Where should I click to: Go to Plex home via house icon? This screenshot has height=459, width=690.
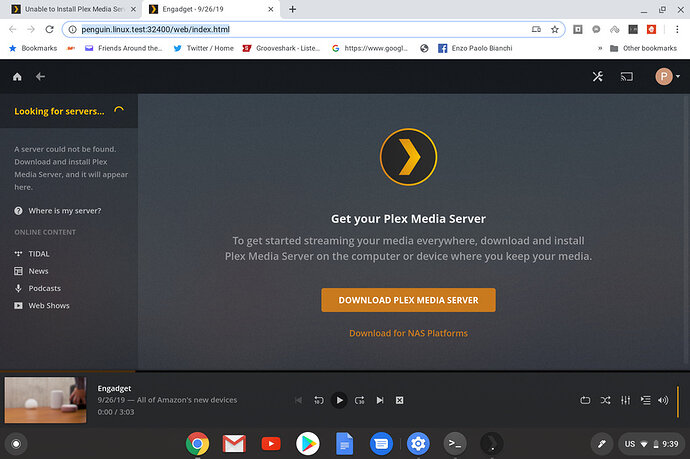click(x=17, y=77)
